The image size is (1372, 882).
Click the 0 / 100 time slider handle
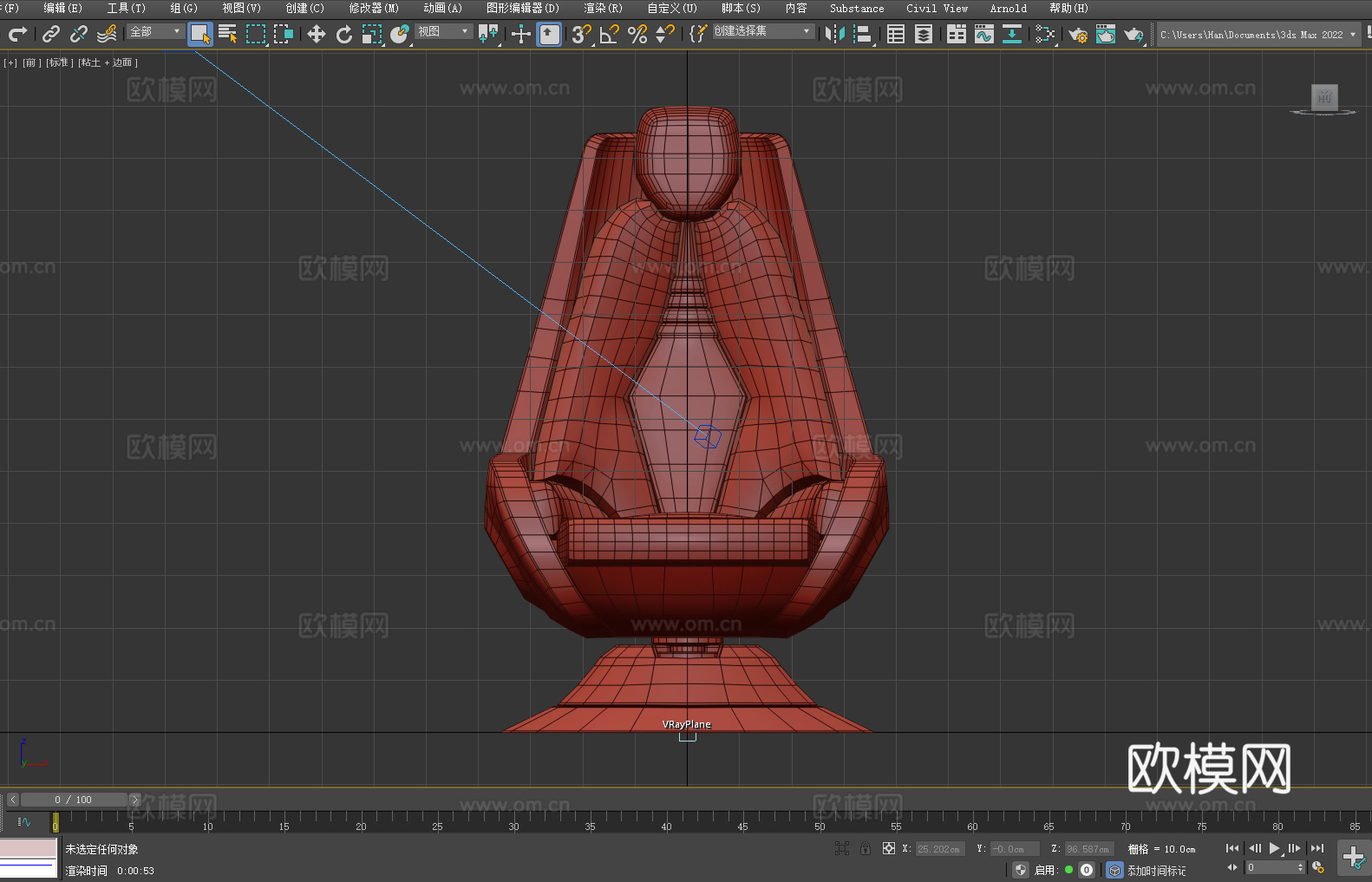point(74,800)
